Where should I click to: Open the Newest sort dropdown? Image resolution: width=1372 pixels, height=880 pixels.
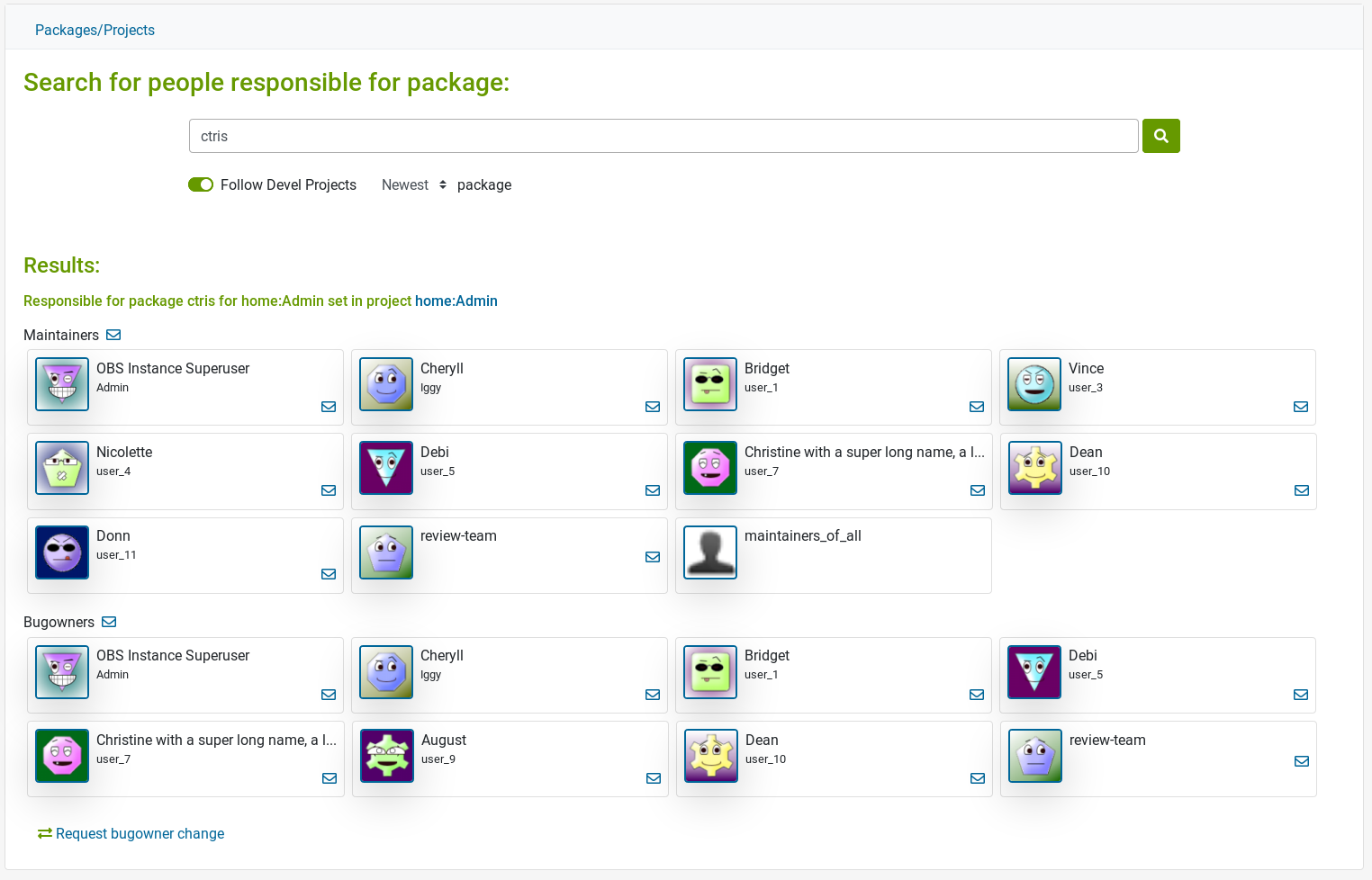414,184
